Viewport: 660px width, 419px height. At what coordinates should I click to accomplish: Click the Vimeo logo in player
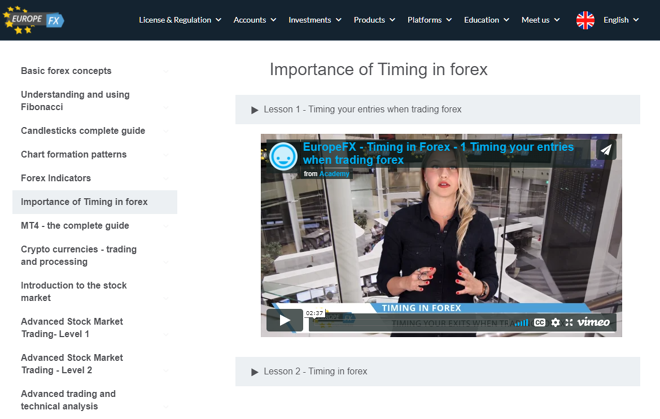coord(593,322)
